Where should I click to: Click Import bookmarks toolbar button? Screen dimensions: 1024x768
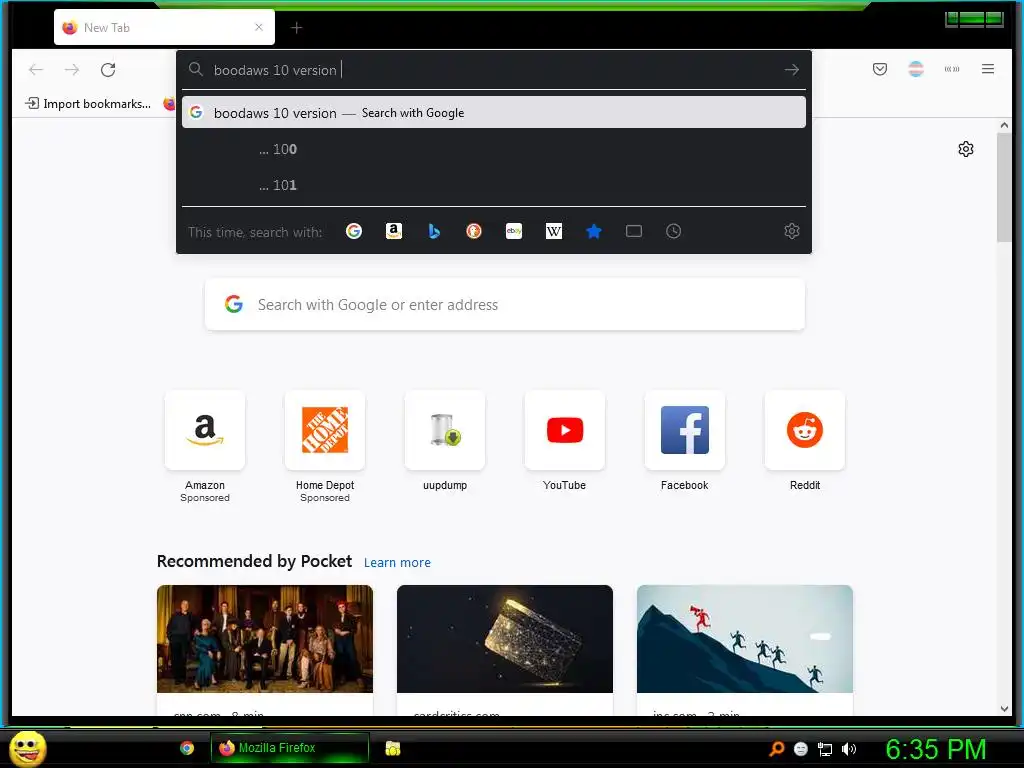88,103
